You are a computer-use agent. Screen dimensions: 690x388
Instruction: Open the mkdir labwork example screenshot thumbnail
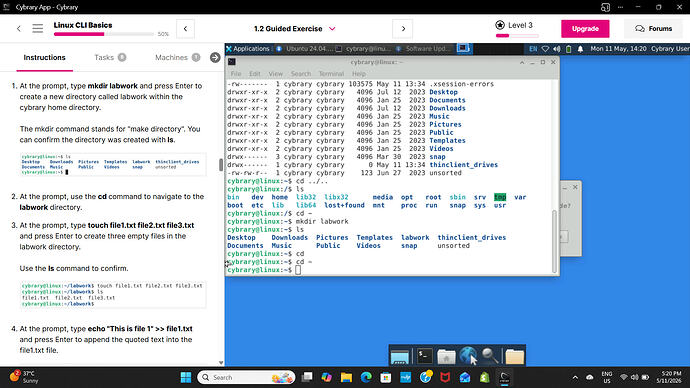(113, 165)
